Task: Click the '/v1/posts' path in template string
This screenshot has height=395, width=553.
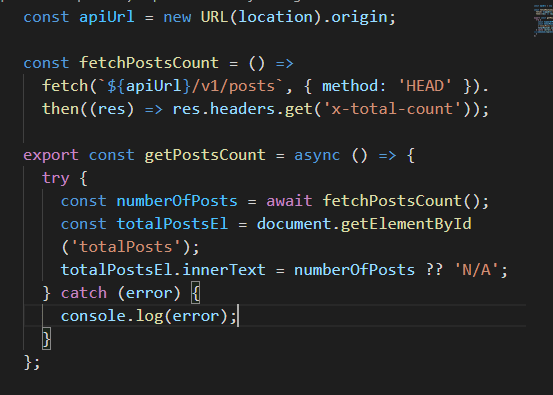Action: 233,86
